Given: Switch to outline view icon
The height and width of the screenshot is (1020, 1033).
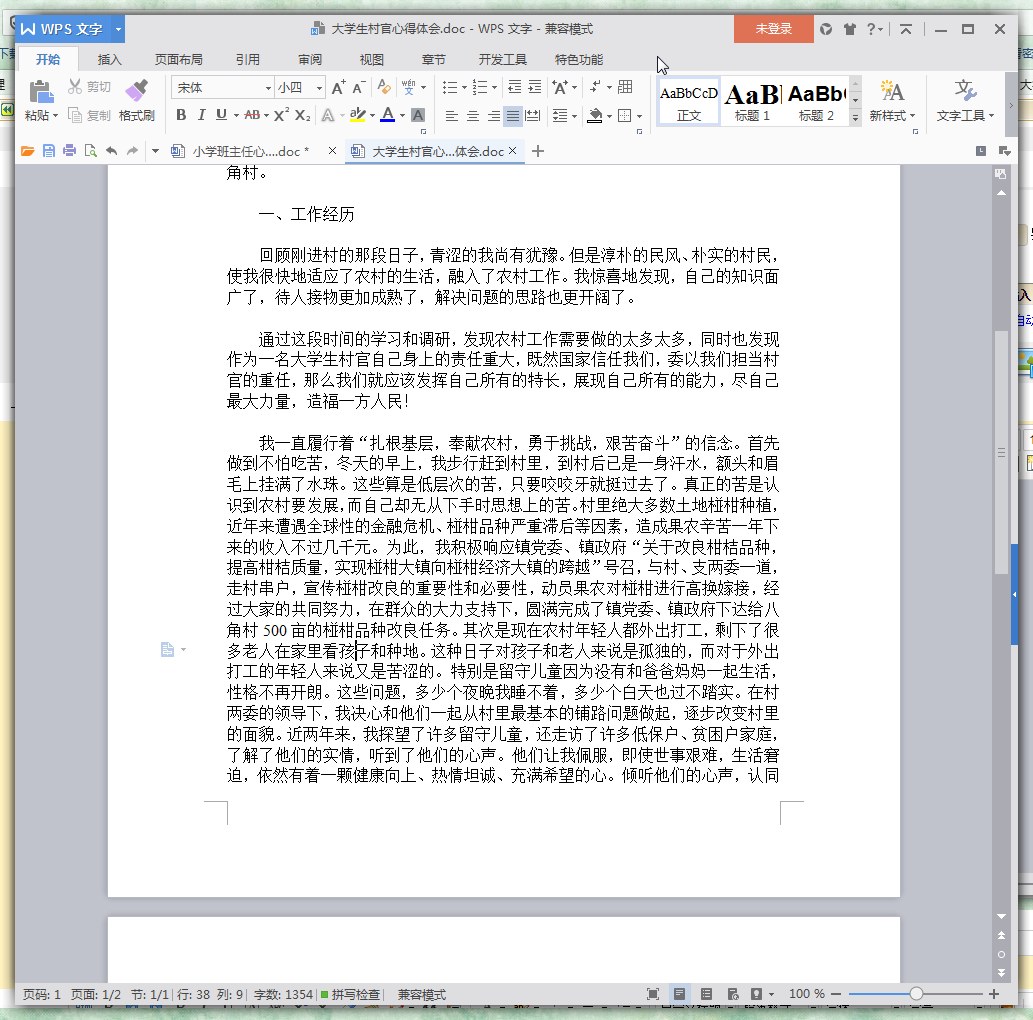Looking at the screenshot, I should (x=706, y=994).
